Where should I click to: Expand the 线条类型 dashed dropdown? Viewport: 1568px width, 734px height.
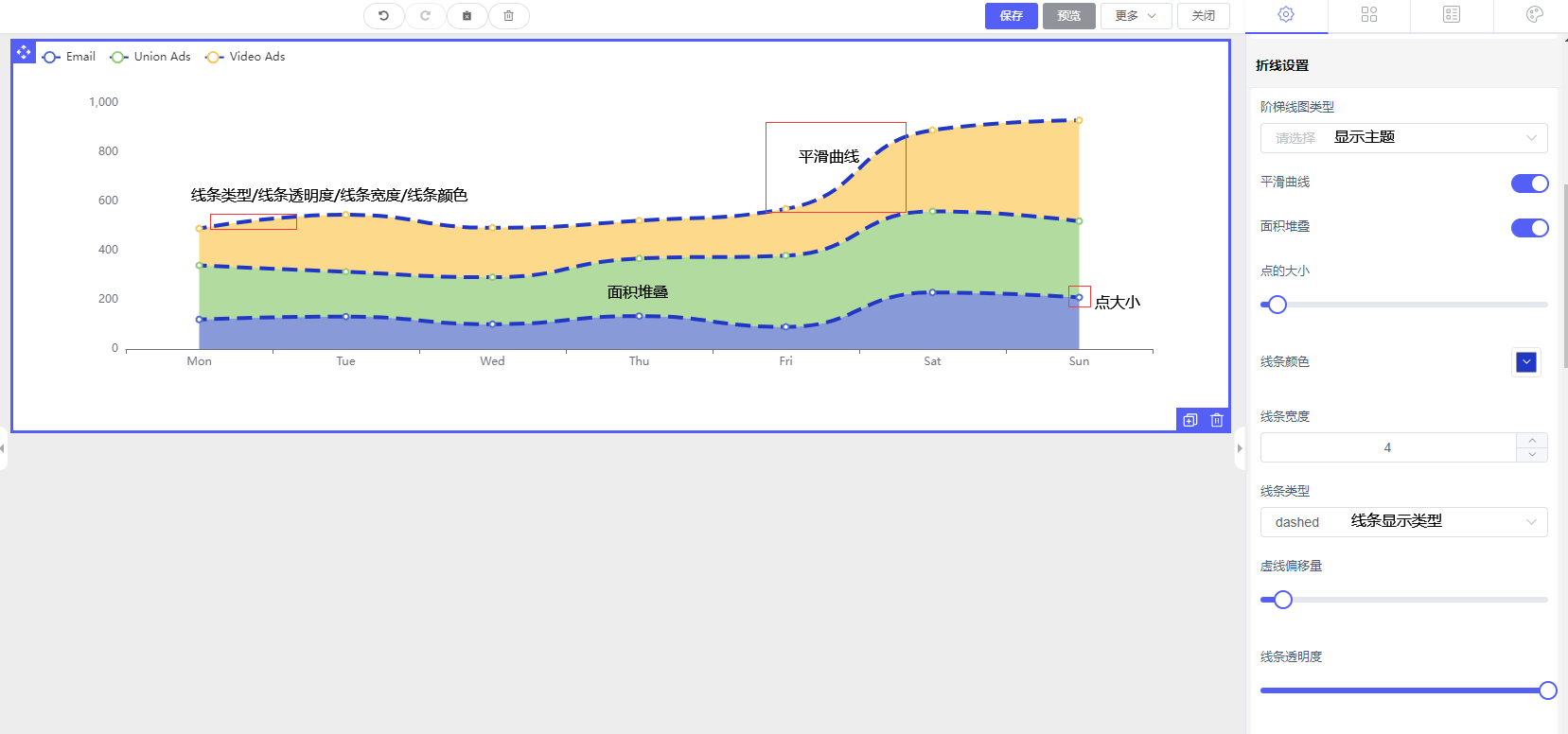[x=1403, y=522]
